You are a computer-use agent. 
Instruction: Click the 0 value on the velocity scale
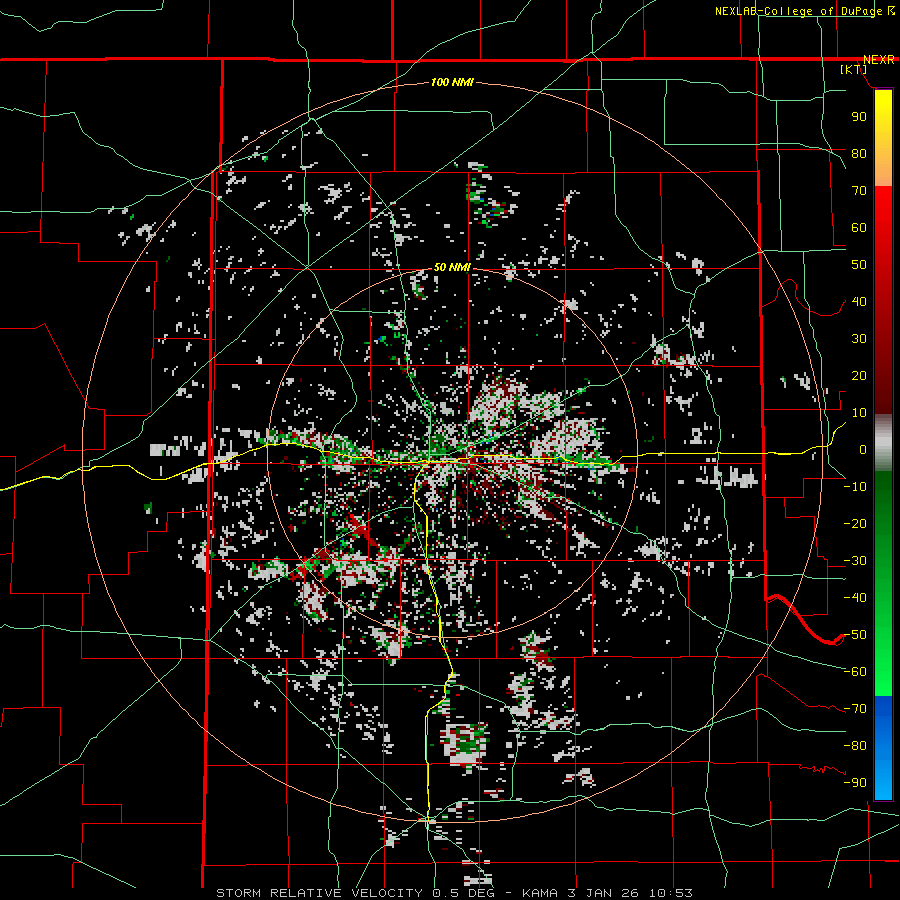click(863, 450)
